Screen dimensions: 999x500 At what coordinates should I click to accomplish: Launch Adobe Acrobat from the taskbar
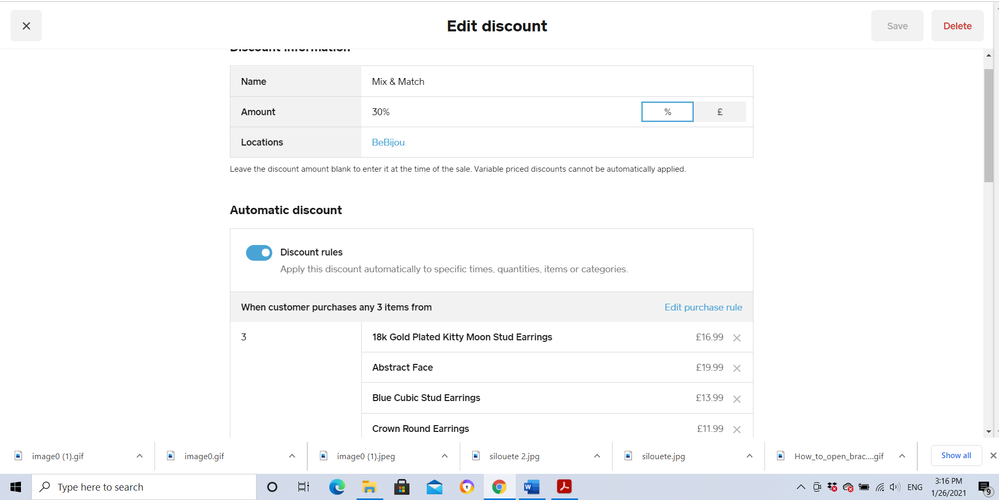[x=564, y=487]
